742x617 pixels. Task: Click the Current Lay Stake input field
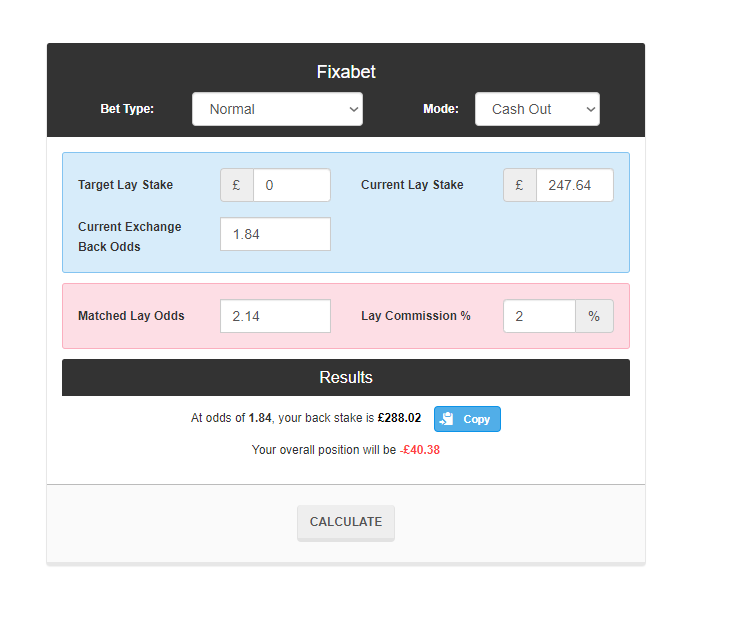pos(575,185)
